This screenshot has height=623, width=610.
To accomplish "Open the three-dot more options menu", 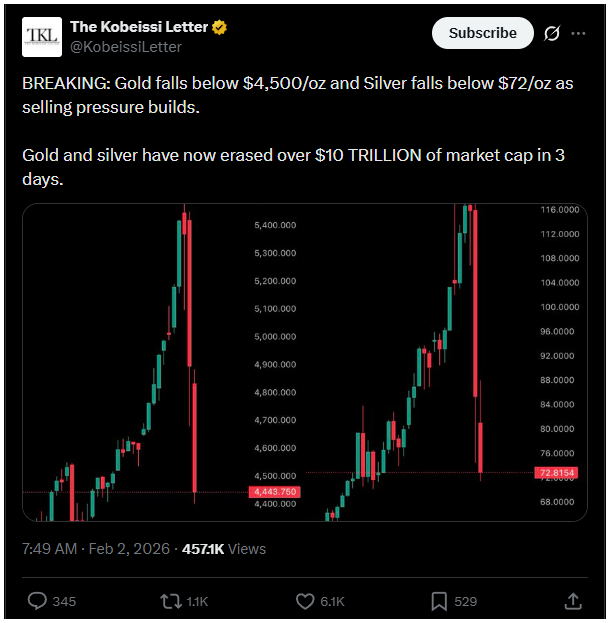I will tap(578, 33).
